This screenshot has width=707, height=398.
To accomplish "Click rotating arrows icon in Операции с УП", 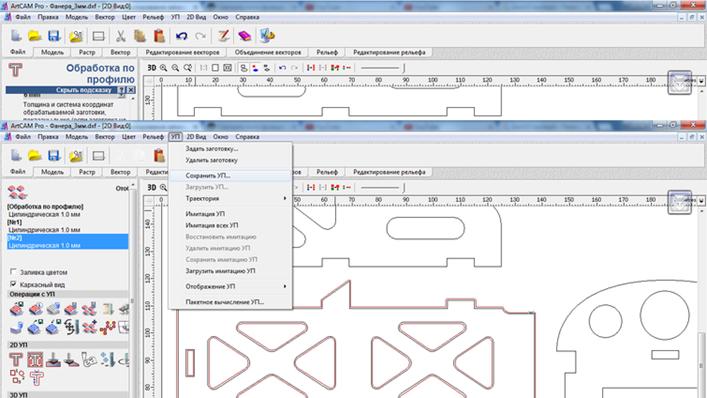I will (71, 327).
